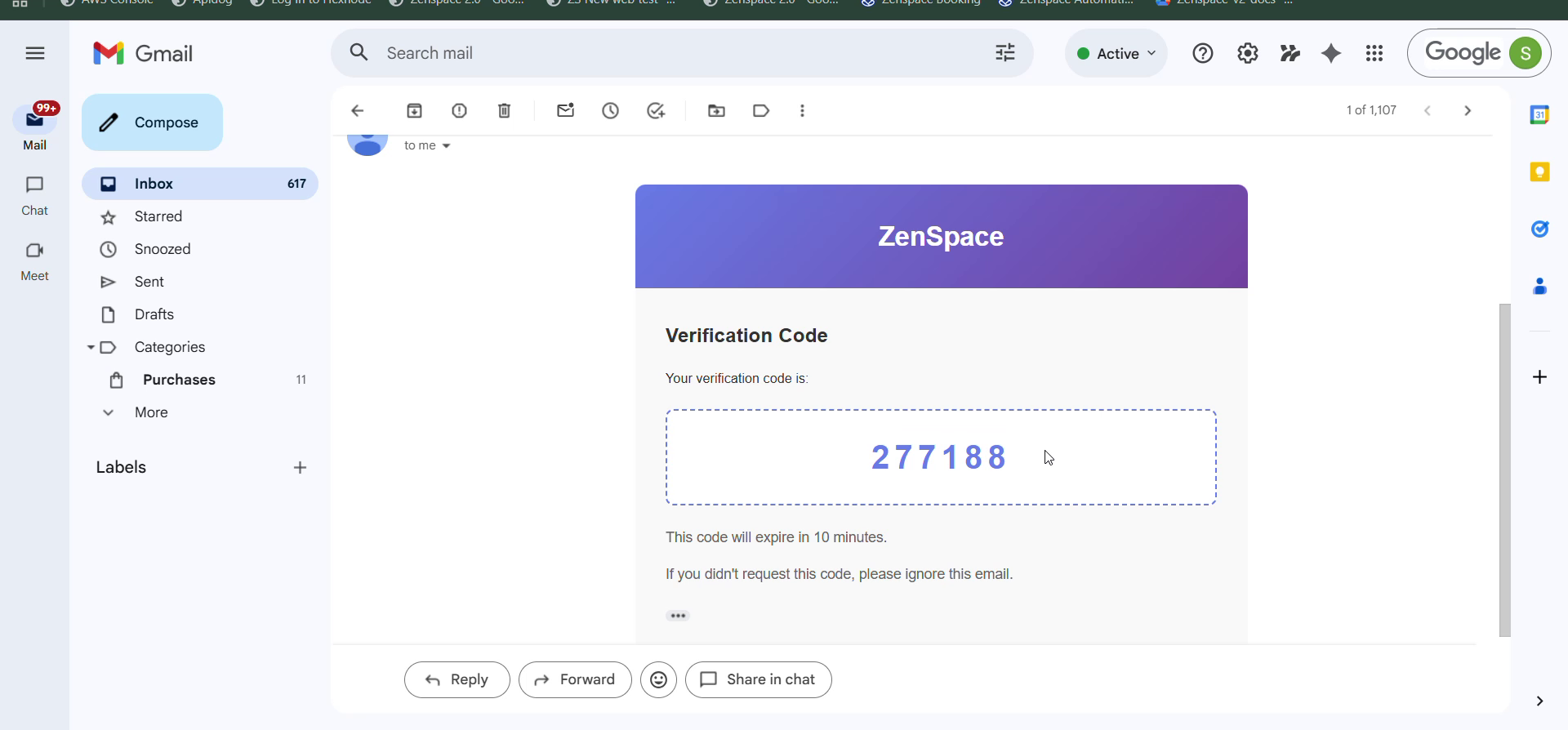
Task: Open Contacts side panel
Action: [1539, 286]
